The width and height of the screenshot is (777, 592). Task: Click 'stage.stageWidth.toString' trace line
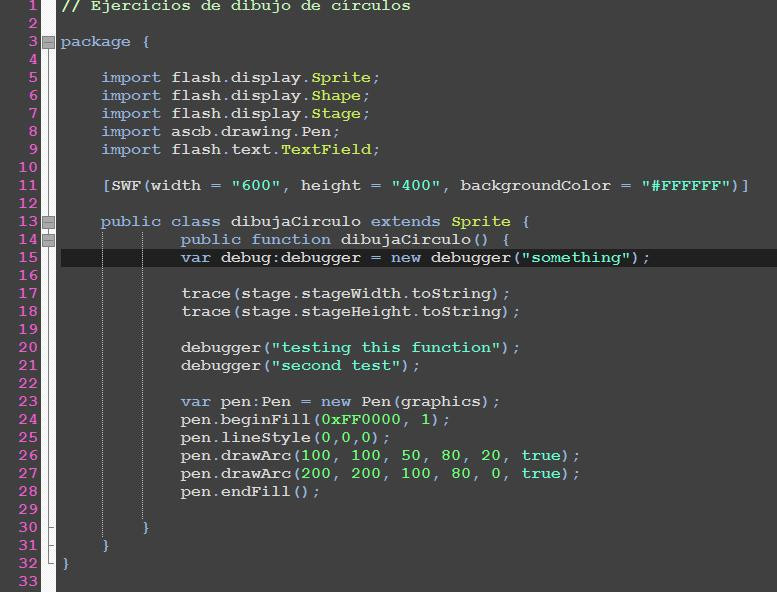click(x=369, y=294)
